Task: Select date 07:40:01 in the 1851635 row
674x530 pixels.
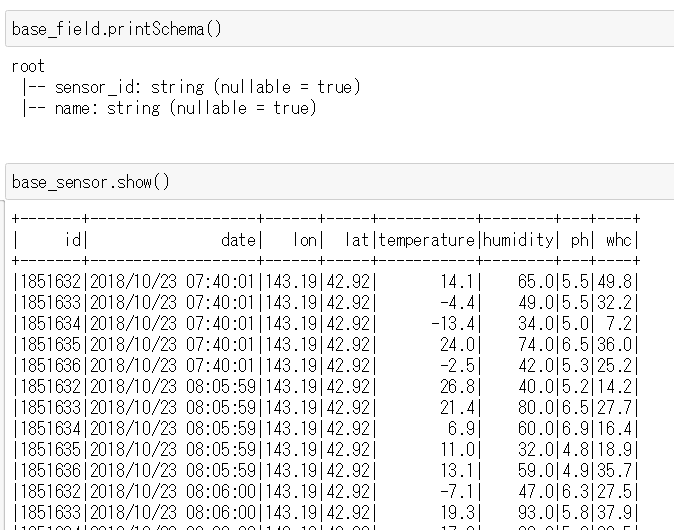Action: 173,345
